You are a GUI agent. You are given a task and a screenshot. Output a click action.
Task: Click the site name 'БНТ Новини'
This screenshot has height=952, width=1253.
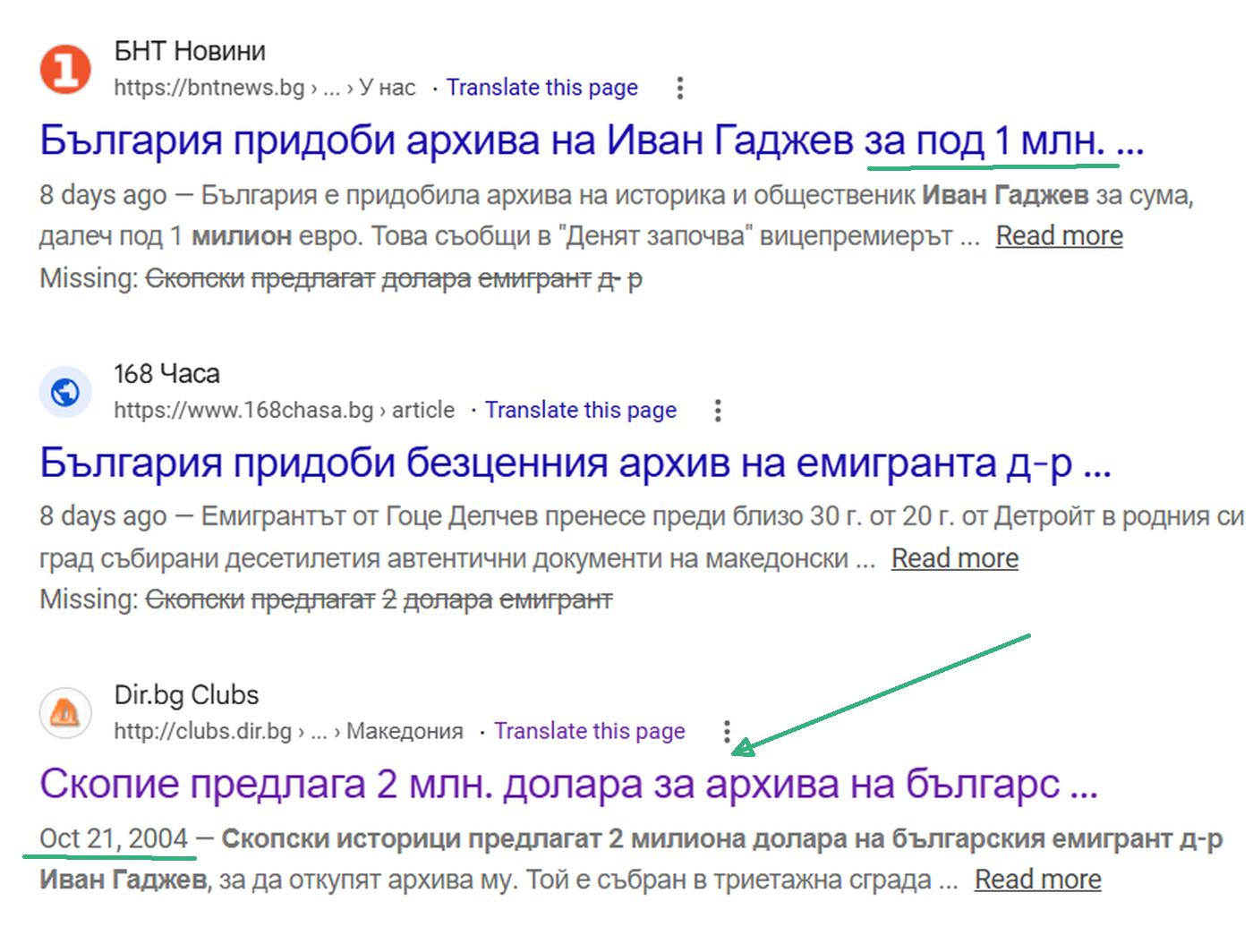(x=190, y=52)
